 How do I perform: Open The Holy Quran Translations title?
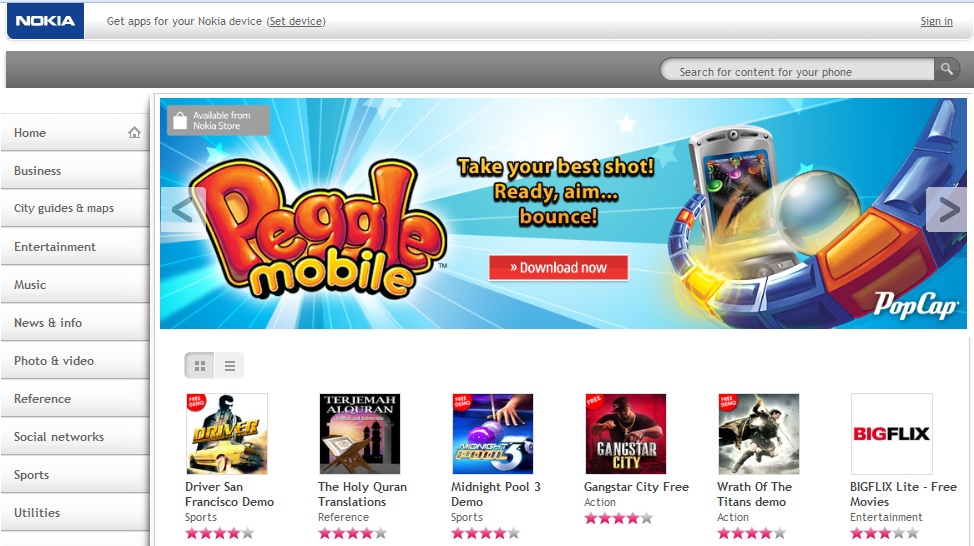(x=362, y=494)
